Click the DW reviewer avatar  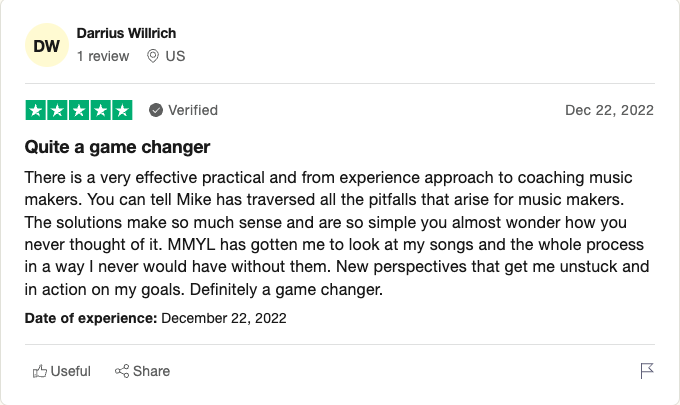(46, 46)
